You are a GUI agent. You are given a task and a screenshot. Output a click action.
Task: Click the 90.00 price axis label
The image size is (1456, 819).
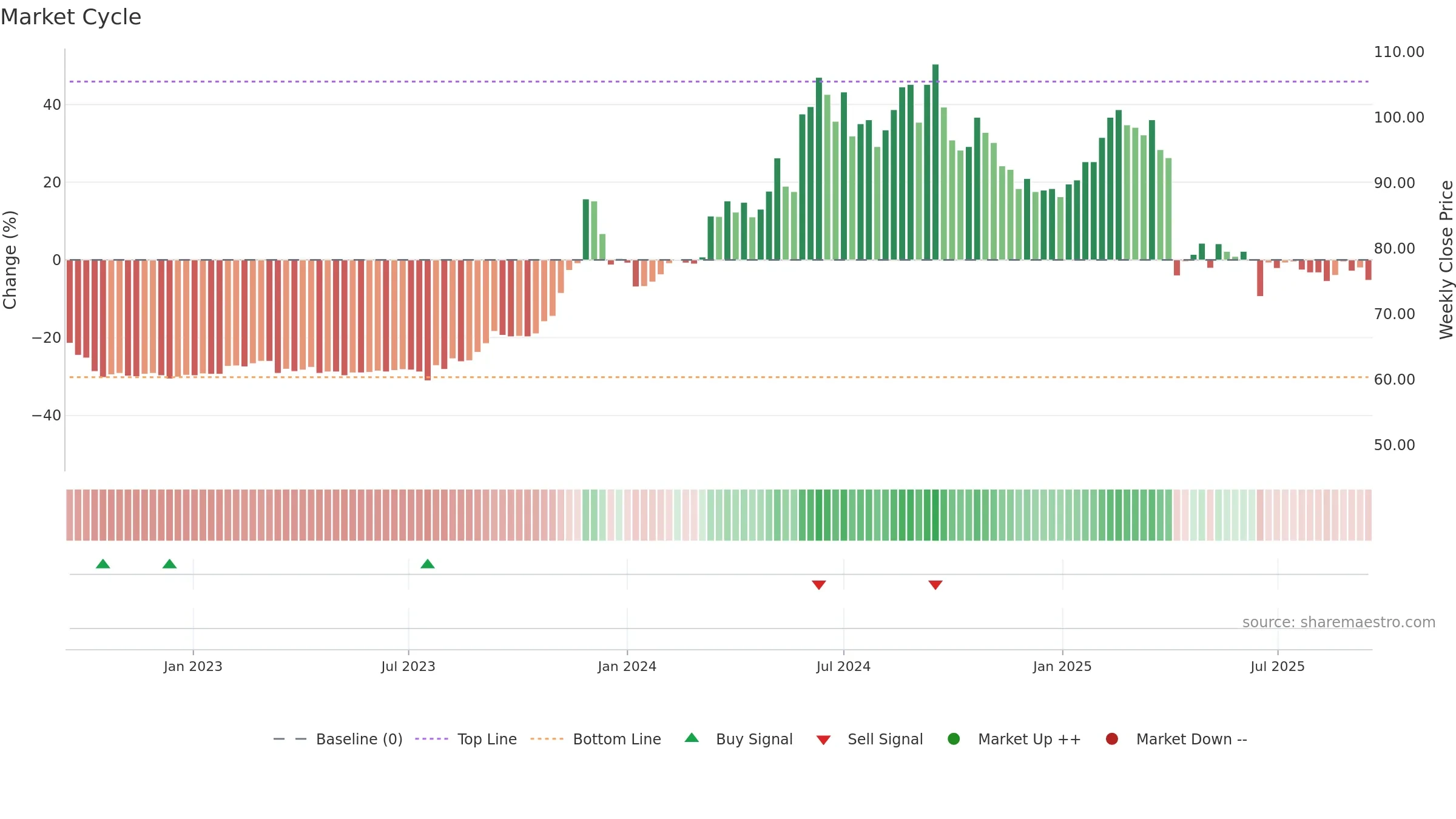tap(1394, 183)
